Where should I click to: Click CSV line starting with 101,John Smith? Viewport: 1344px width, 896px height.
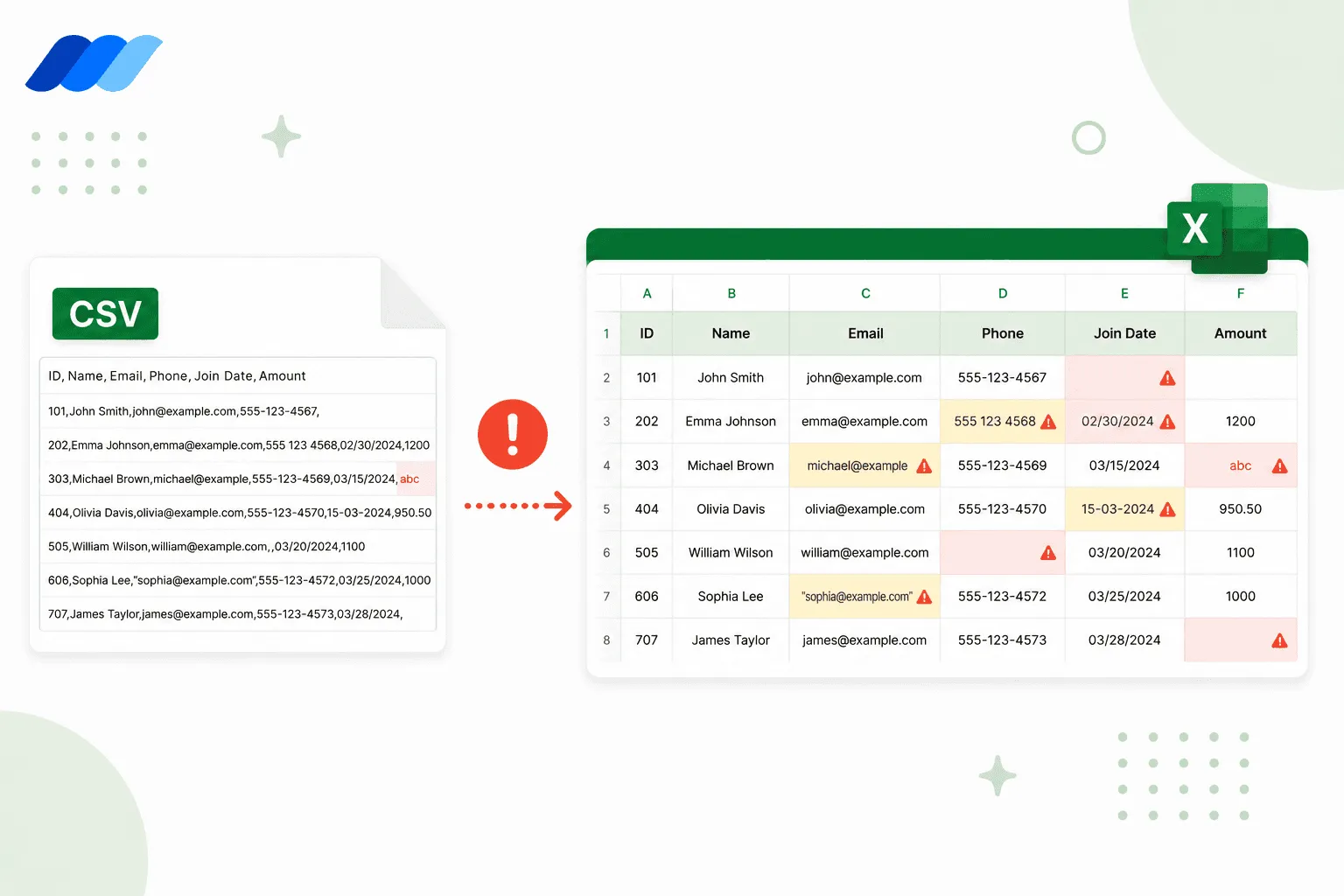click(x=184, y=411)
